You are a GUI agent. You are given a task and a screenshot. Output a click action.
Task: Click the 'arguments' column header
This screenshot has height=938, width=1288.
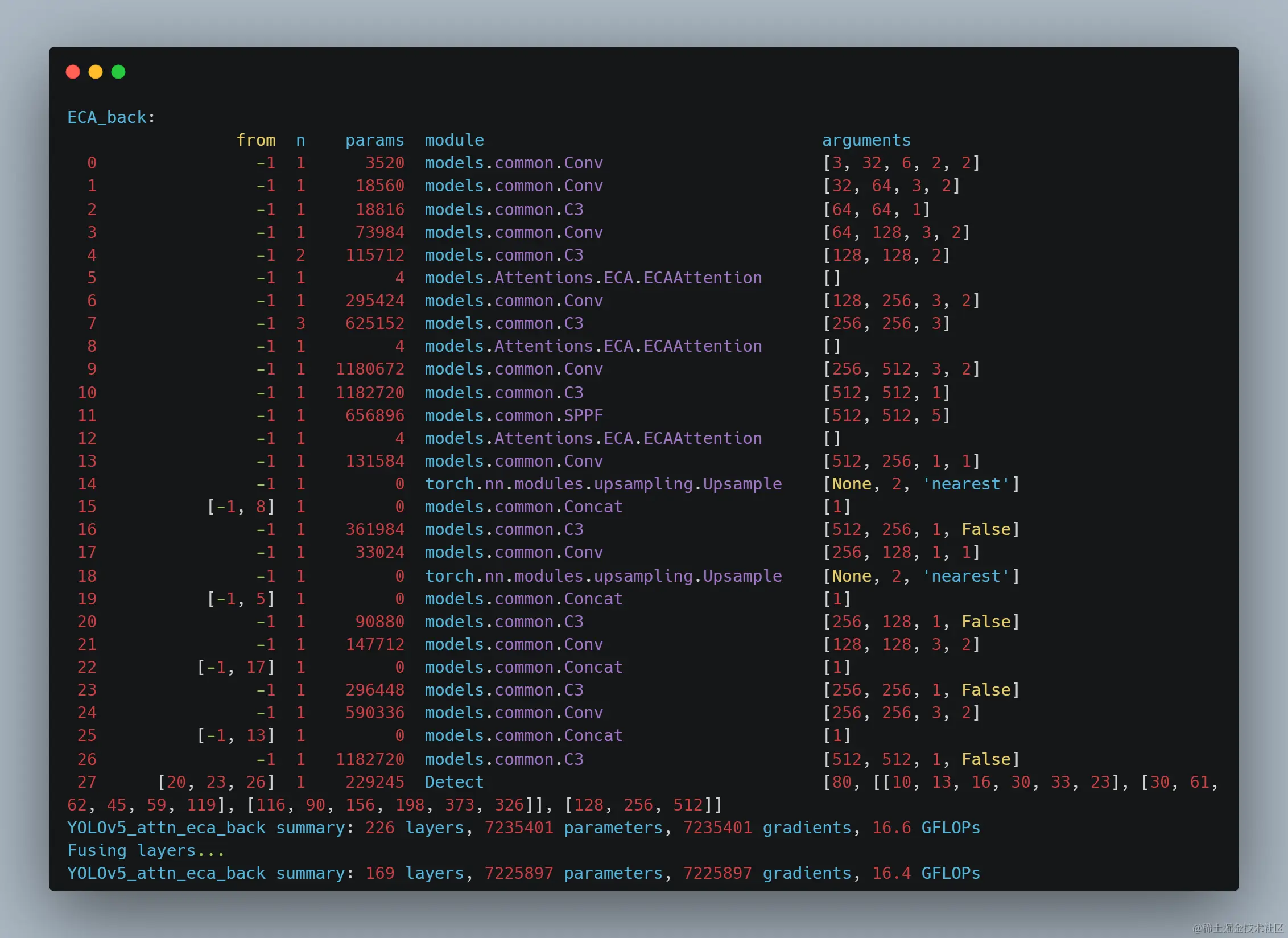coord(866,140)
